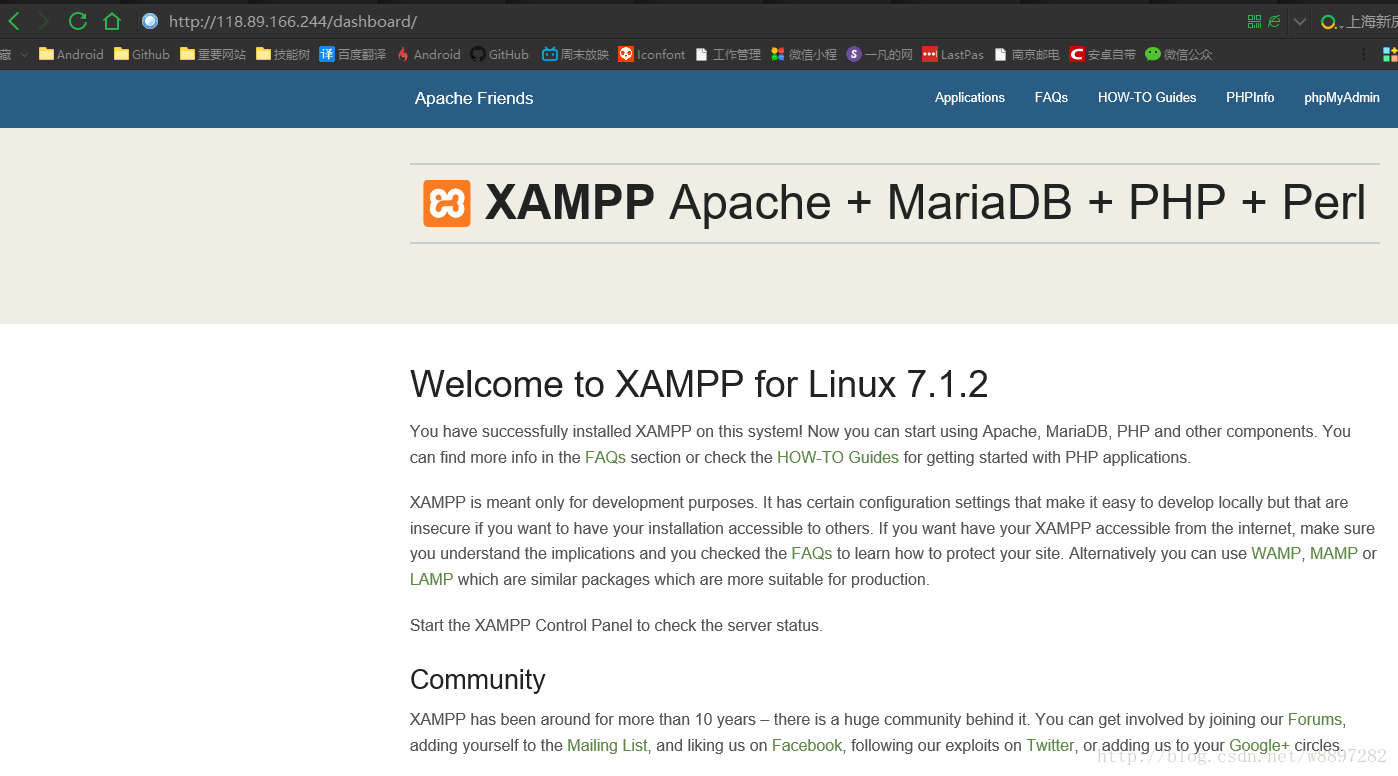Image resolution: width=1398 pixels, height=776 pixels.
Task: Open the 百度翻译 bookmark
Action: click(x=353, y=54)
